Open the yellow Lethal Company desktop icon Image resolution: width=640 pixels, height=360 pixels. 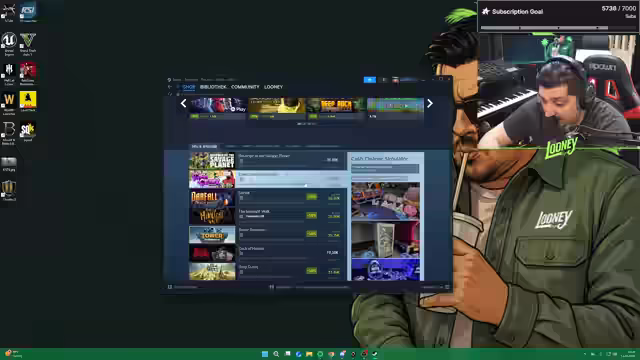point(28,101)
